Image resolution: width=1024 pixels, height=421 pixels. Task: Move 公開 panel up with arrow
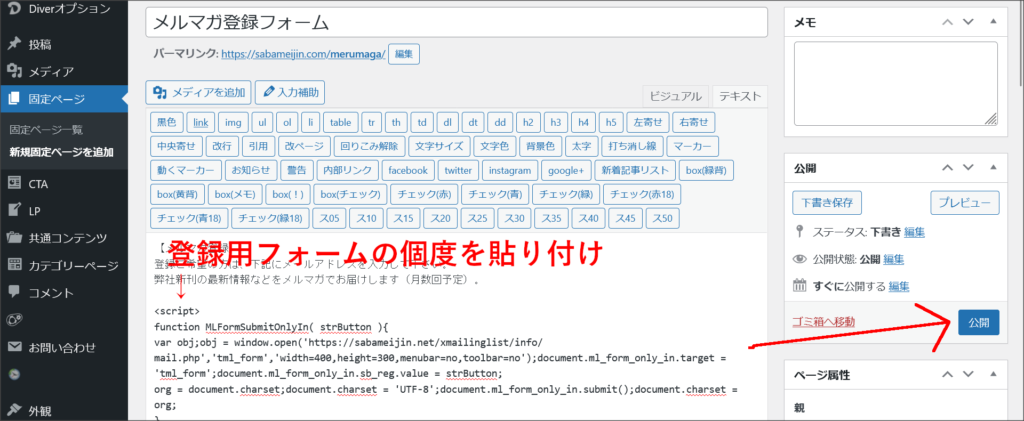pos(947,168)
